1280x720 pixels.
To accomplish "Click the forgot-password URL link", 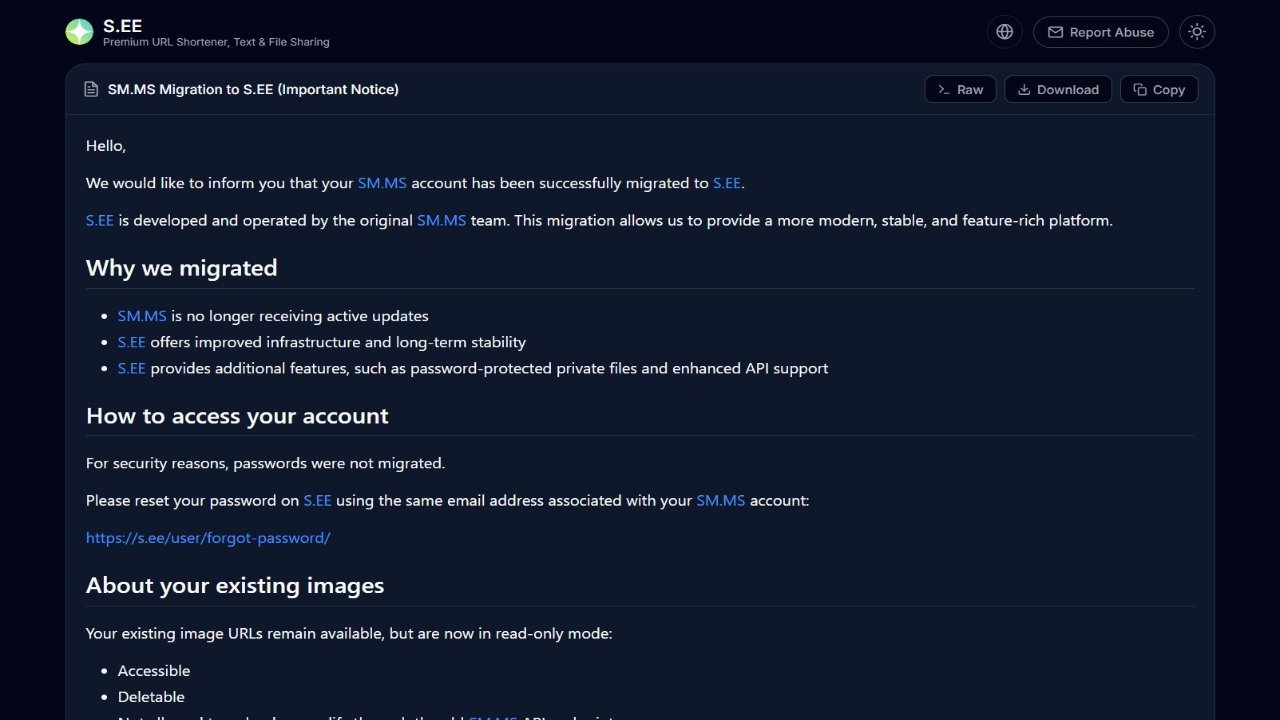I will point(208,538).
